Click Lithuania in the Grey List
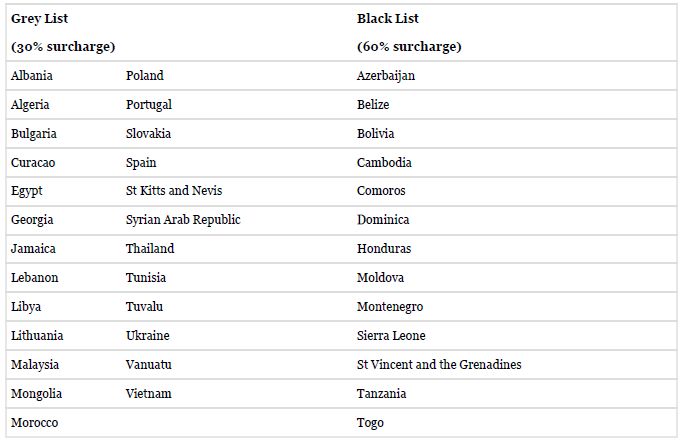This screenshot has width=682, height=443. 37,335
